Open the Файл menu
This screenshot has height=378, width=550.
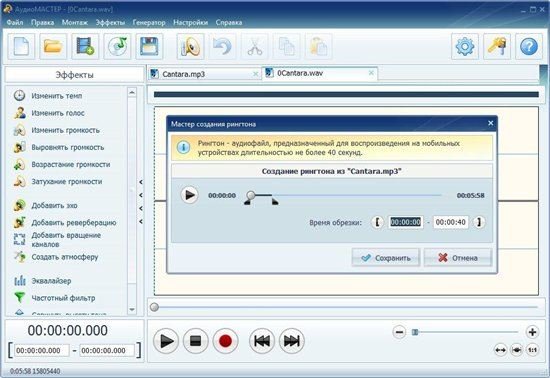coord(15,22)
